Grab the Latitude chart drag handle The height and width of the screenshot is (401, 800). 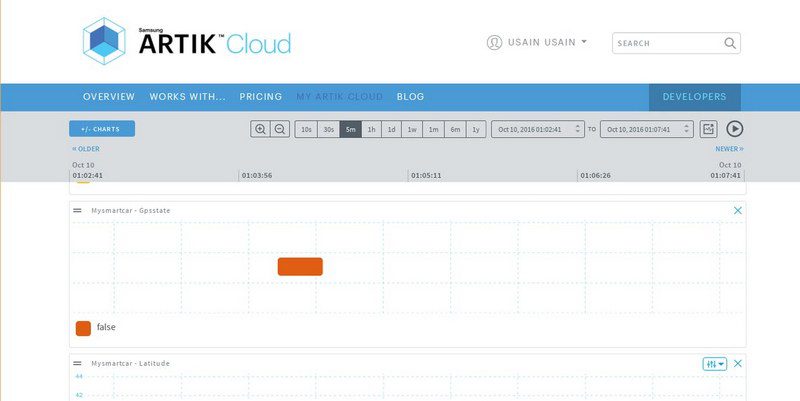[78, 363]
